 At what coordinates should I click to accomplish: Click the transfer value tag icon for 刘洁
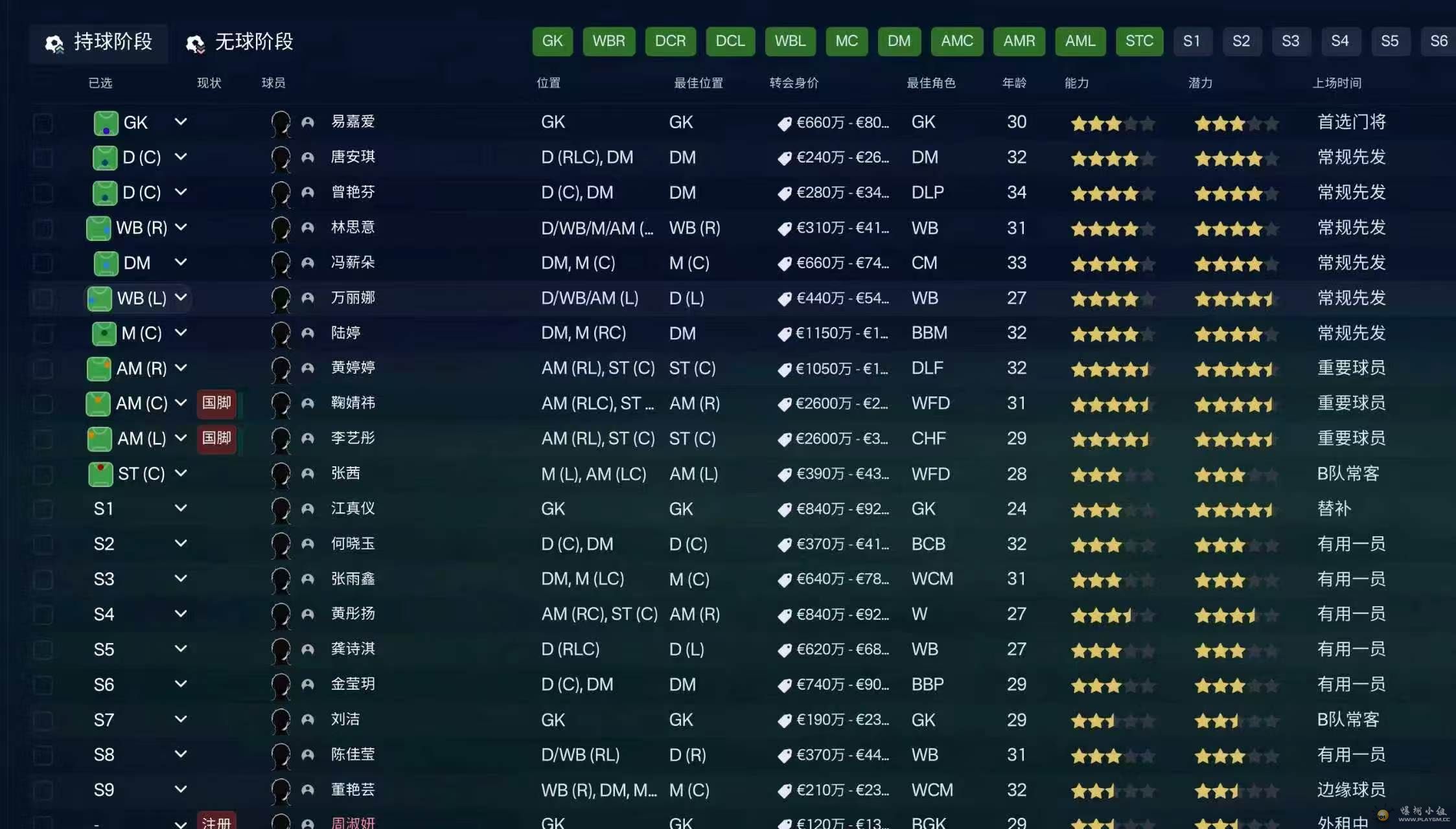tap(784, 721)
